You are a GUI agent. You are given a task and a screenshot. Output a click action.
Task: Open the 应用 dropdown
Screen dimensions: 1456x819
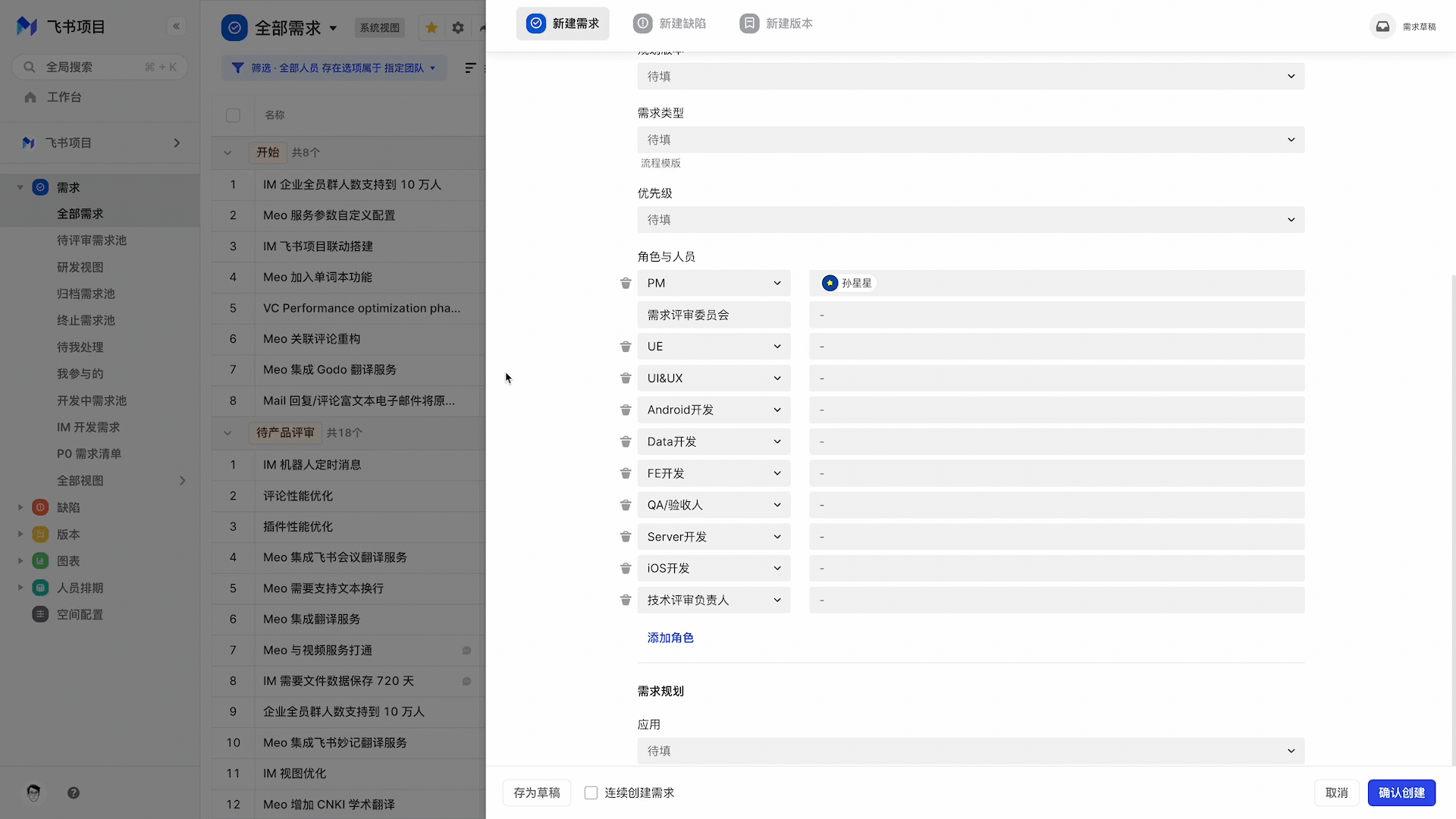971,751
